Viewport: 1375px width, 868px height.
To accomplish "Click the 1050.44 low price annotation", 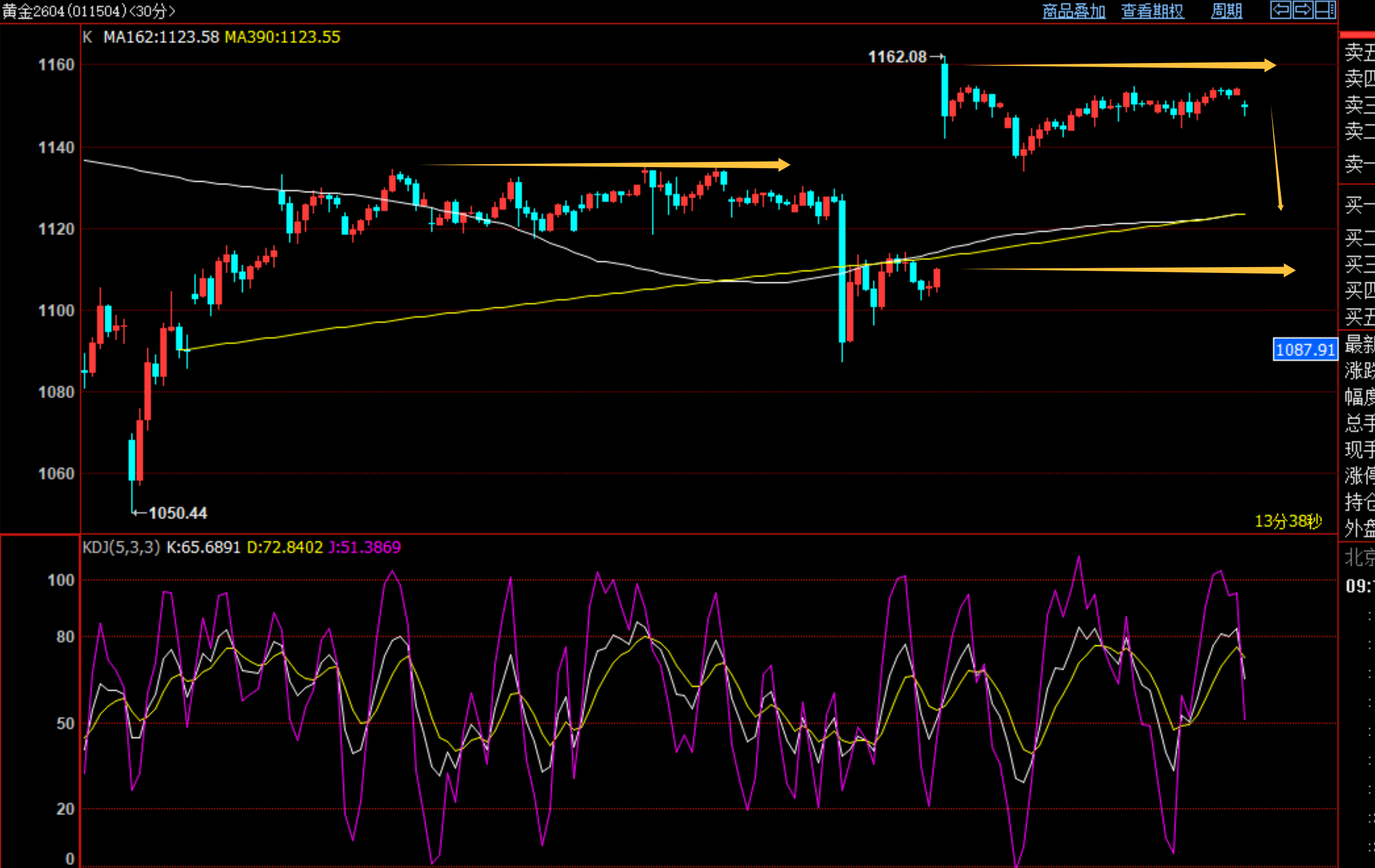I will 178,513.
